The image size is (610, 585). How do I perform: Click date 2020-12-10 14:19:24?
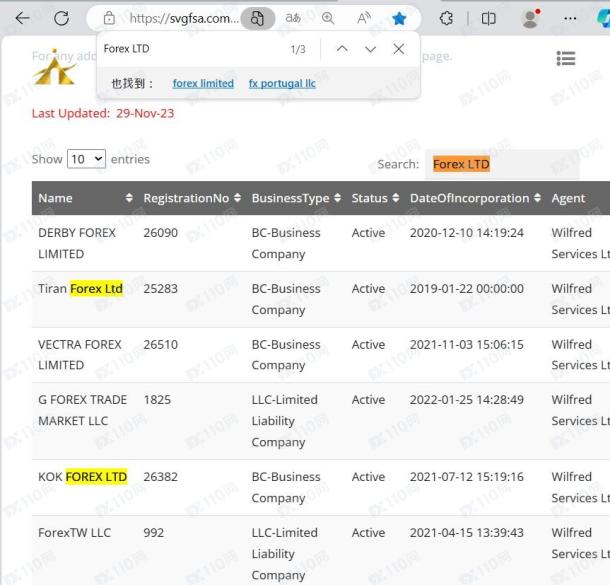coord(466,233)
